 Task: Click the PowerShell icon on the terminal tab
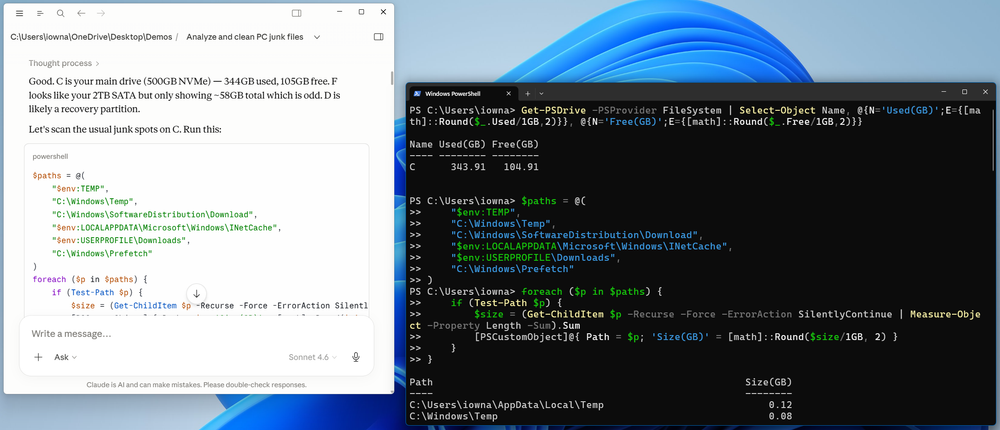(416, 93)
